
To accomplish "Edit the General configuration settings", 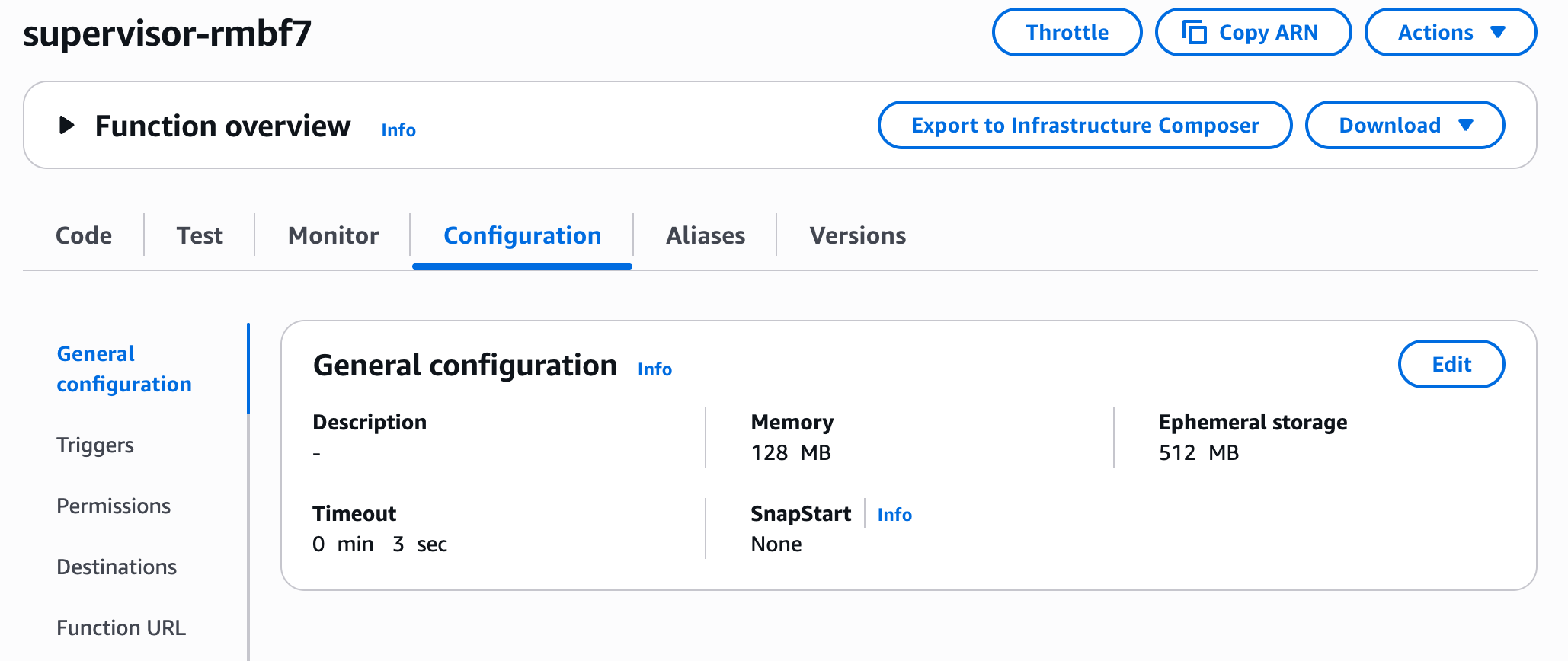I will coord(1451,365).
